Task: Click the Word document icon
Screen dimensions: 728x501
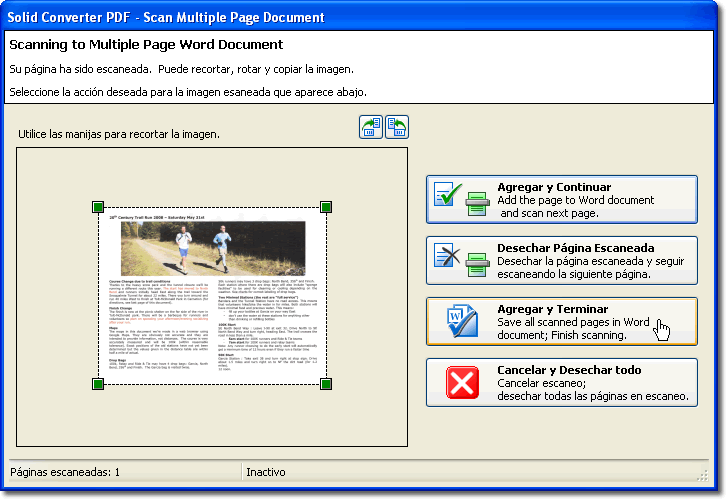Action: 463,321
